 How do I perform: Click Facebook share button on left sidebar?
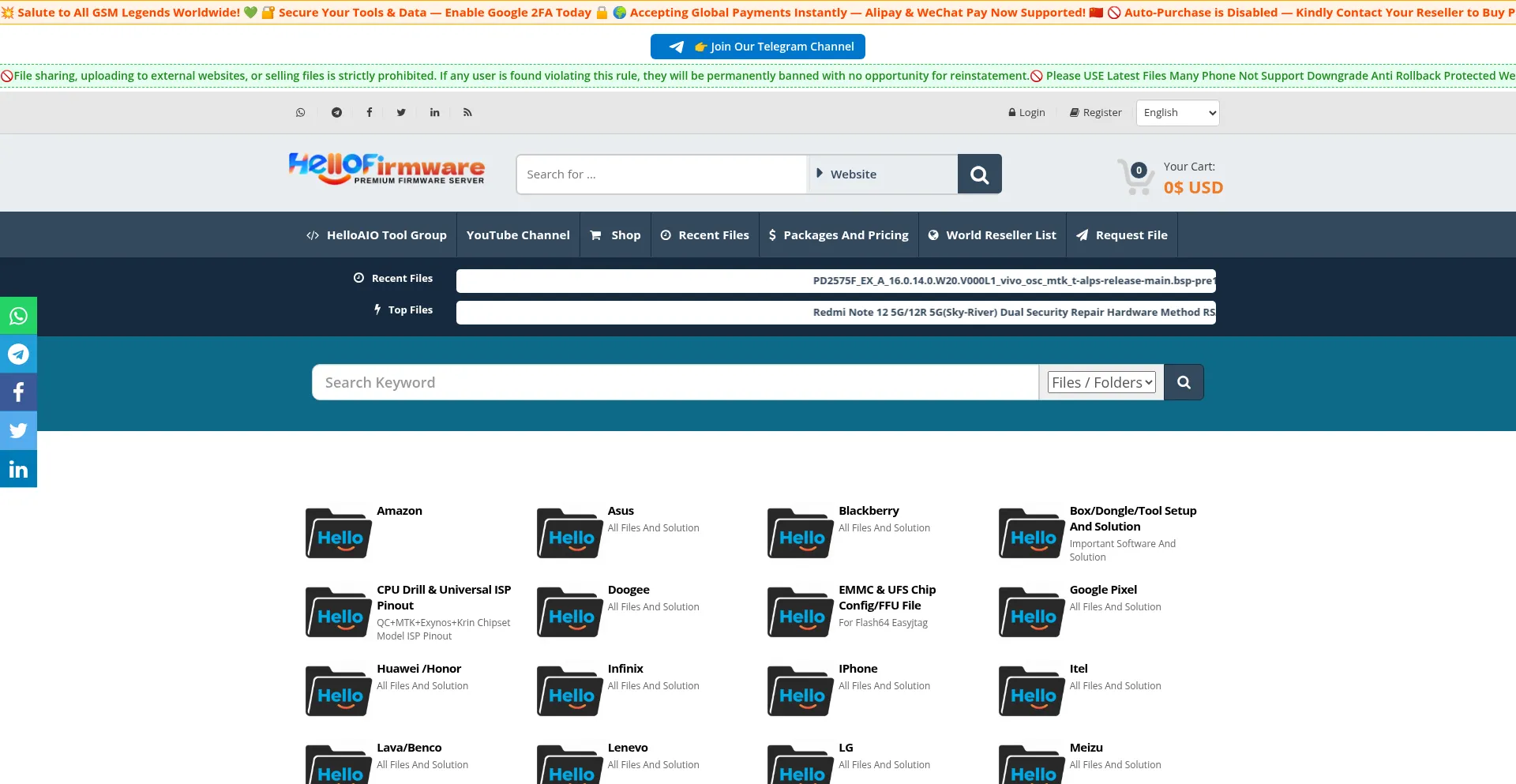click(x=18, y=392)
